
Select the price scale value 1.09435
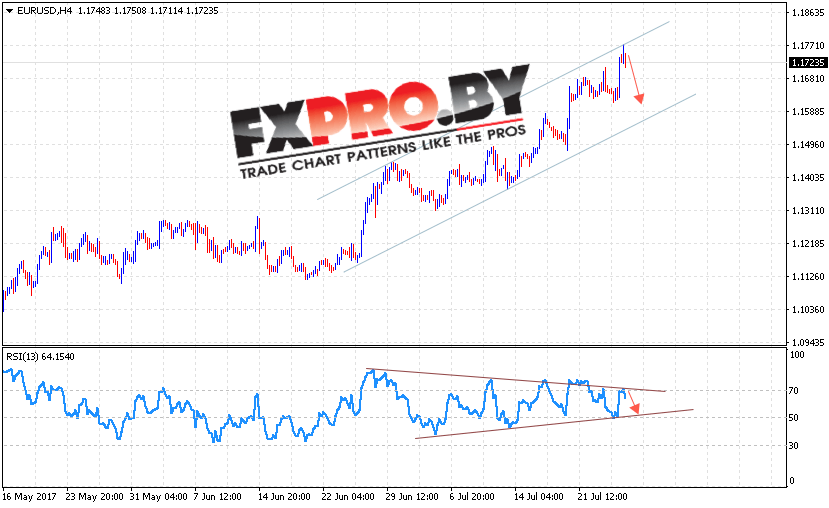[808, 343]
